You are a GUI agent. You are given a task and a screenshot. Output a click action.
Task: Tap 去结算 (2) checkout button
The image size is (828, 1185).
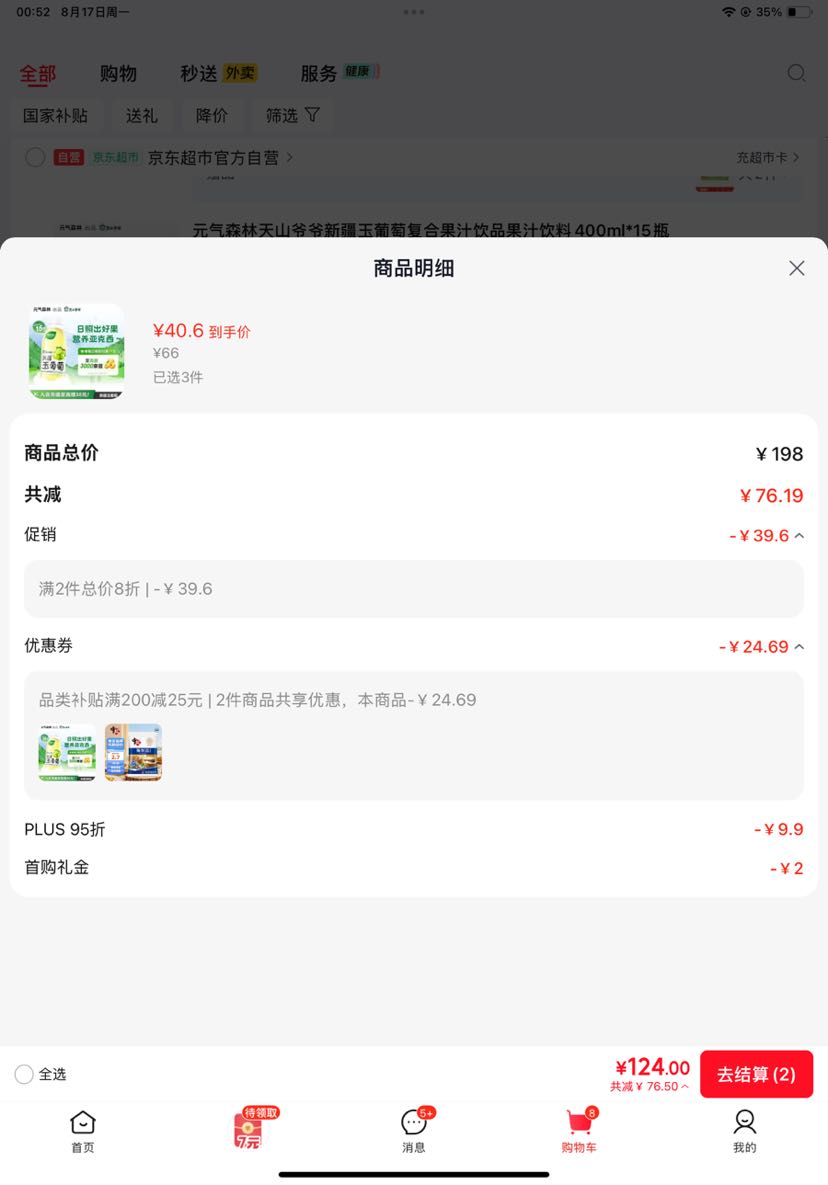[756, 1074]
